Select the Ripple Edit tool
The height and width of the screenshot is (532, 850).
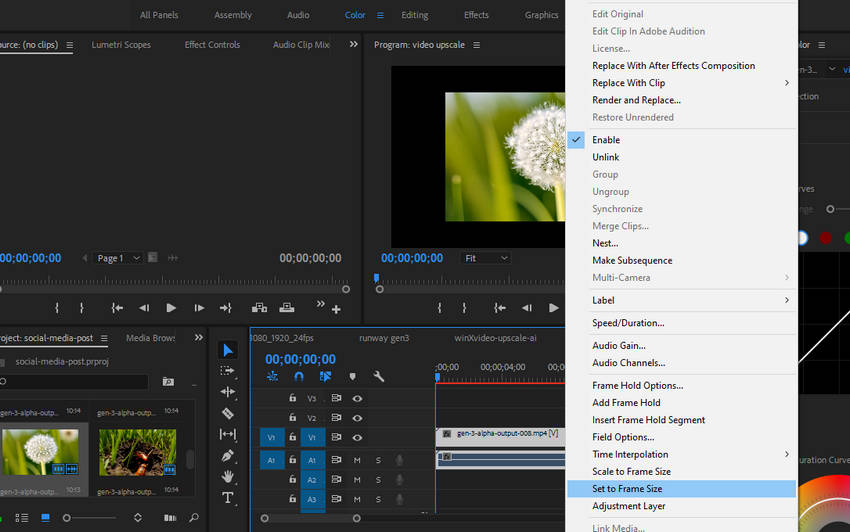228,392
